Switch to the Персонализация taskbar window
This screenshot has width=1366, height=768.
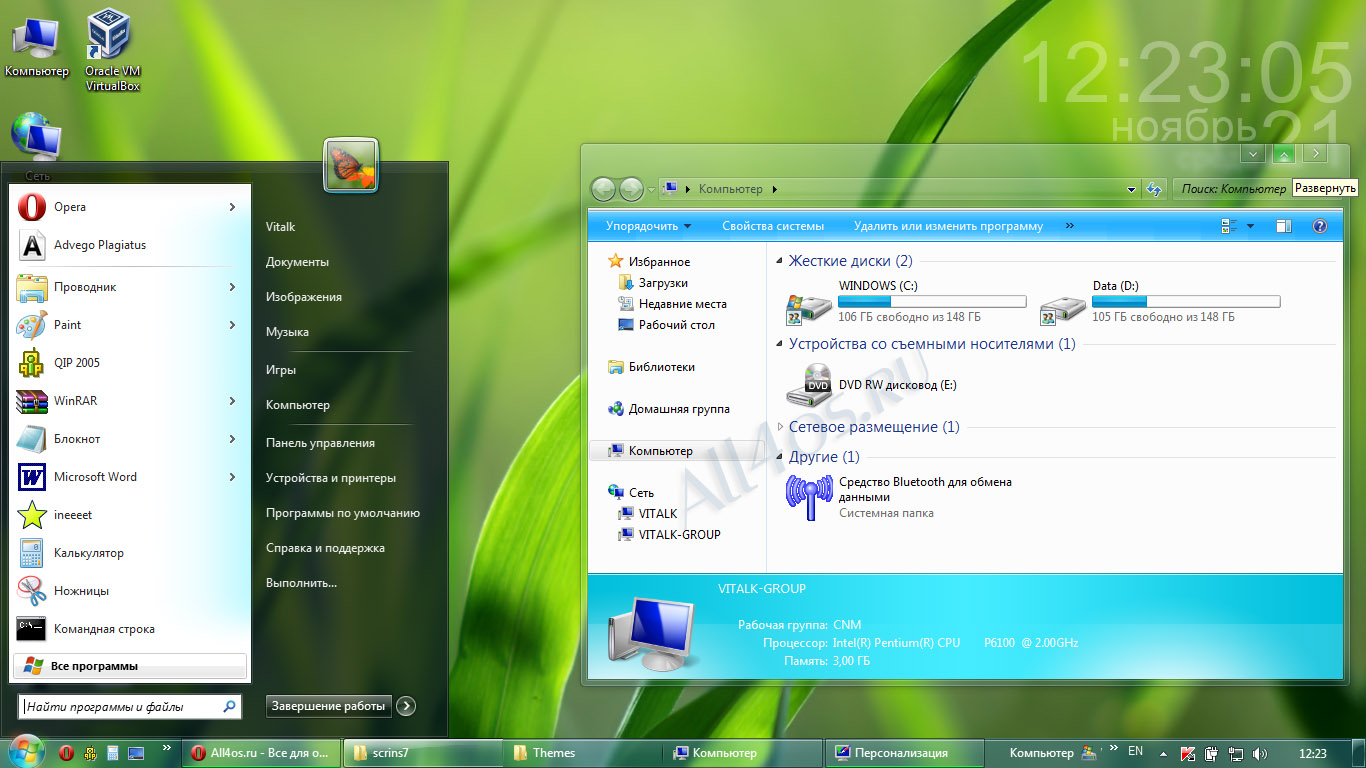point(904,753)
